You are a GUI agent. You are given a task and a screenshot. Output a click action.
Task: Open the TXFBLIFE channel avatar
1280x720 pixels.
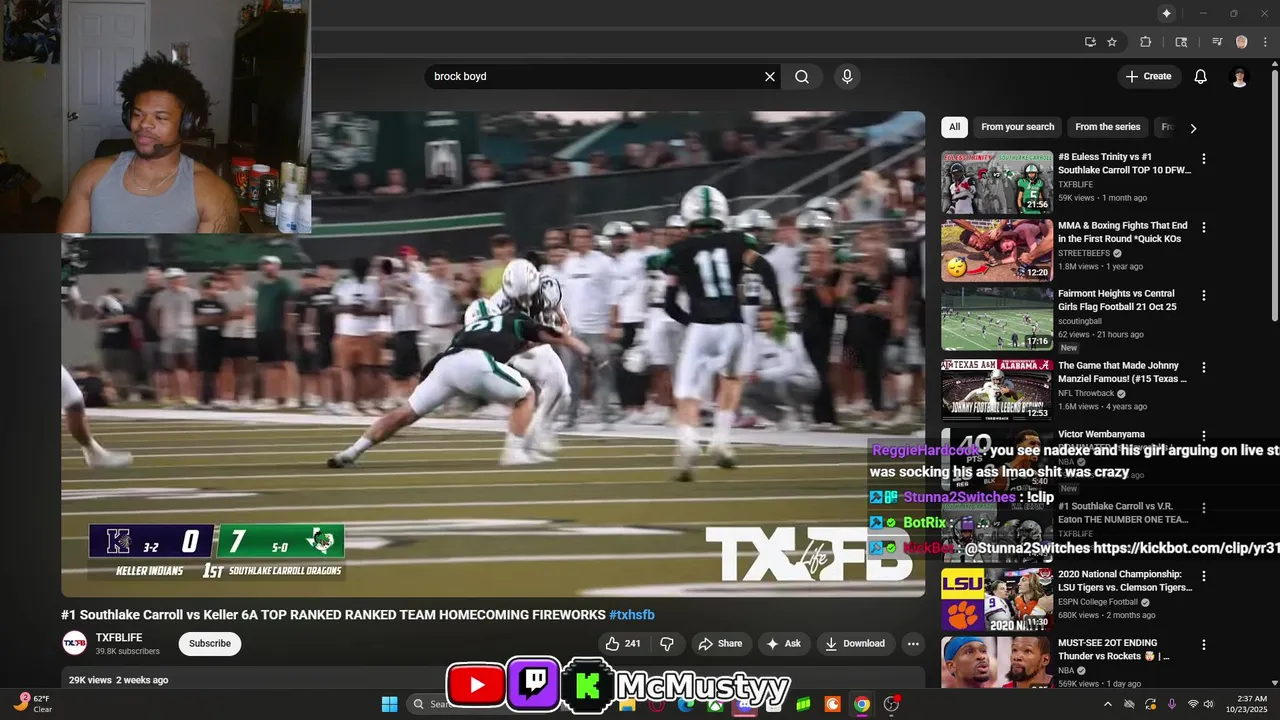[x=74, y=643]
